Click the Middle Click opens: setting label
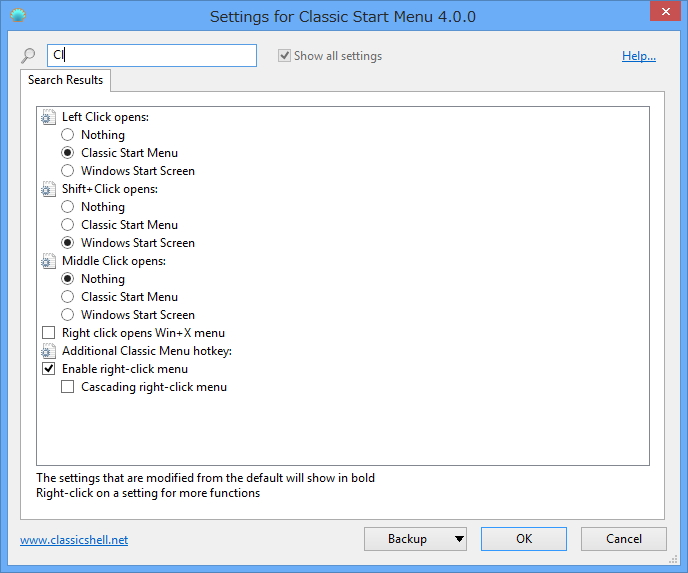This screenshot has width=688, height=573. pyautogui.click(x=114, y=261)
